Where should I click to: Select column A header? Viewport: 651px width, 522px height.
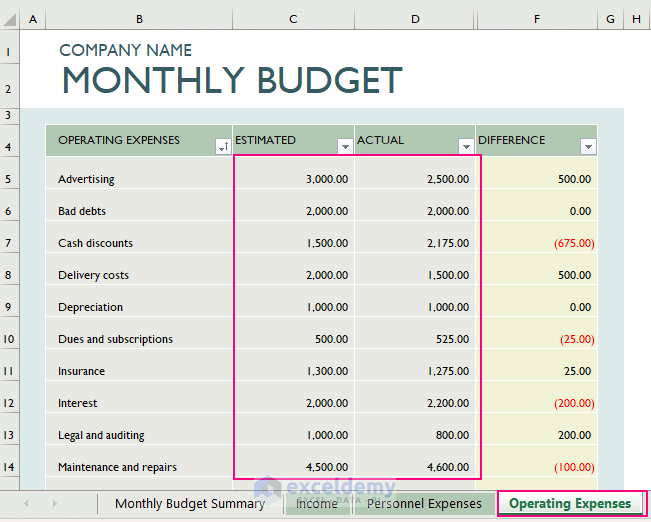[x=33, y=19]
